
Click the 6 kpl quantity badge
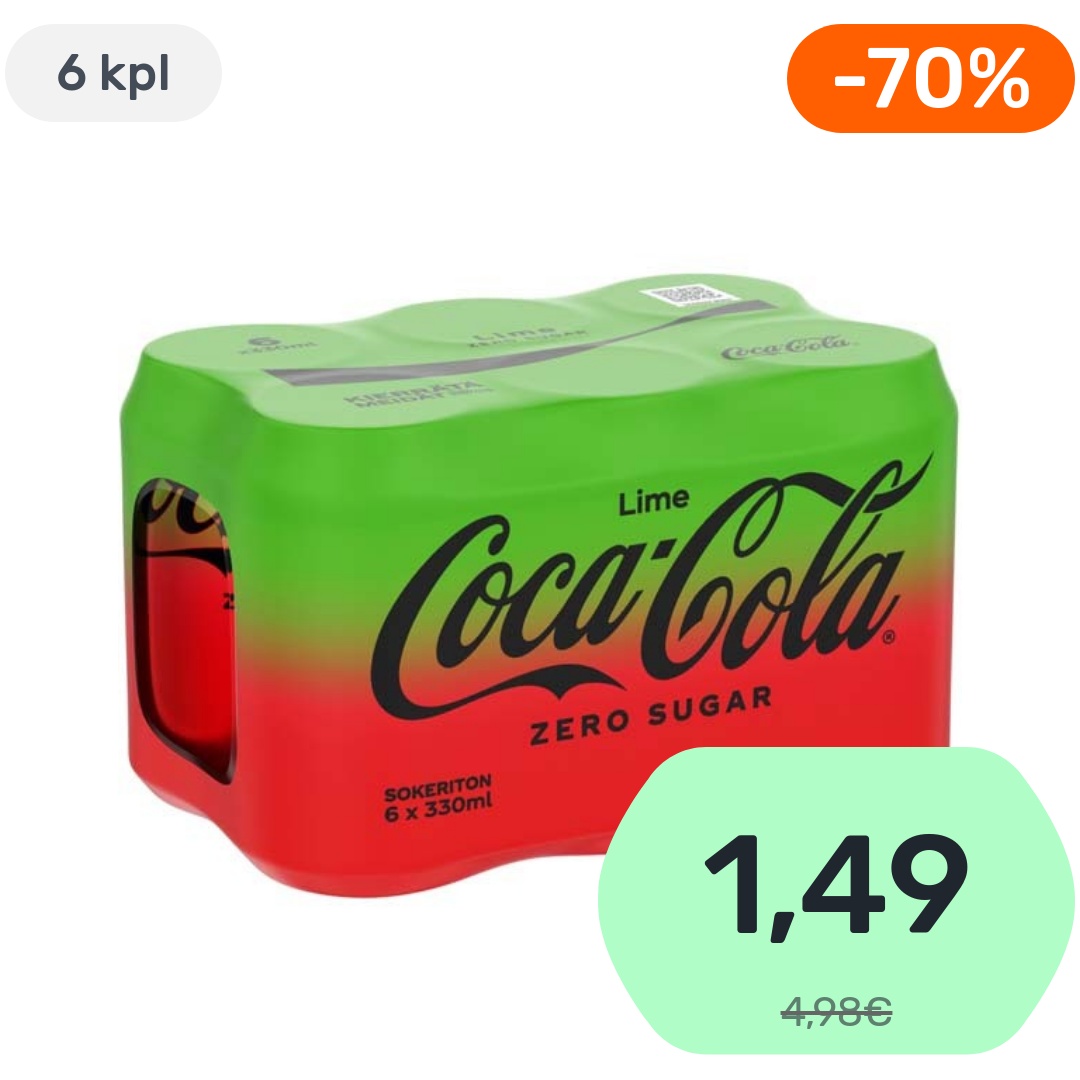point(113,73)
